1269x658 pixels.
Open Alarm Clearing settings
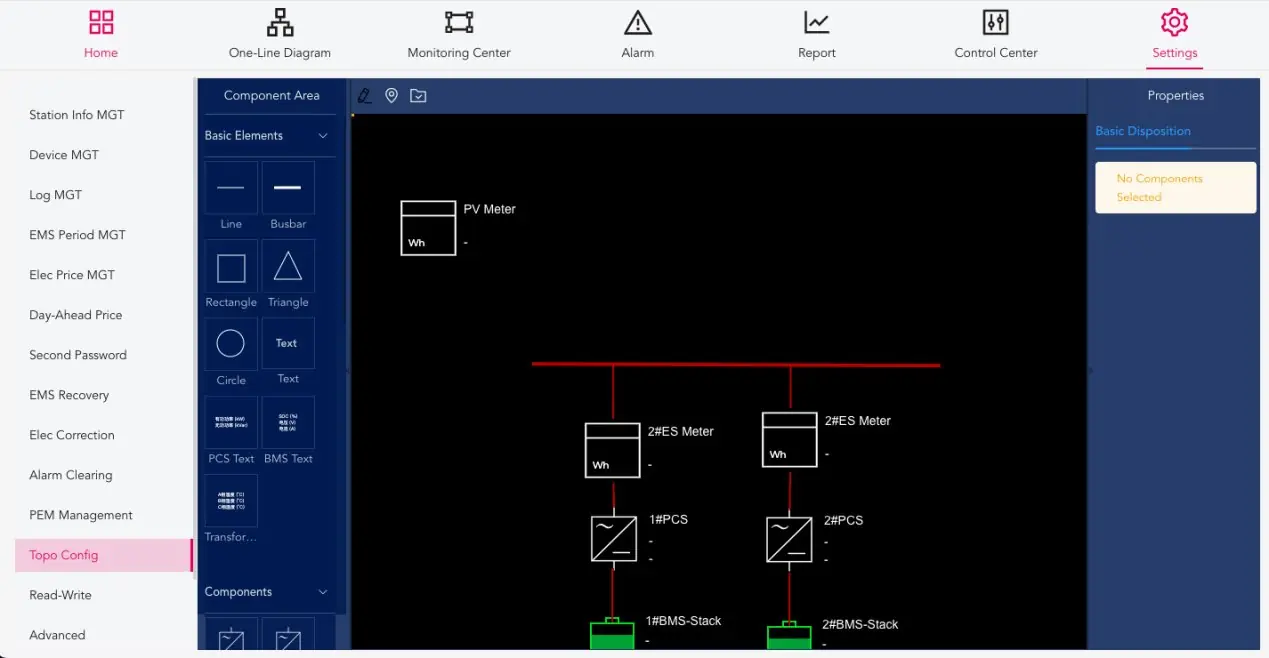tap(71, 475)
